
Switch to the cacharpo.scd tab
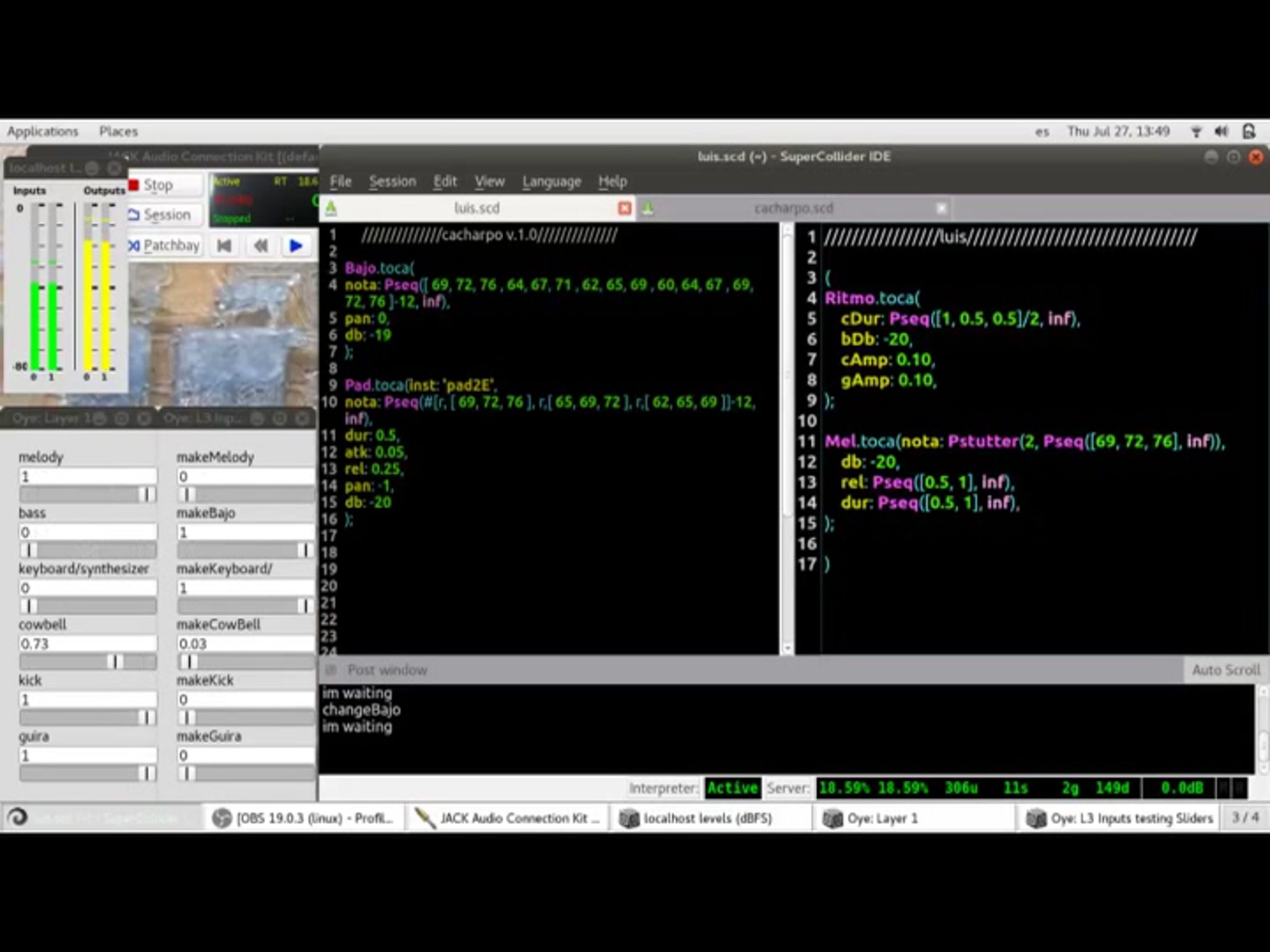pos(793,208)
